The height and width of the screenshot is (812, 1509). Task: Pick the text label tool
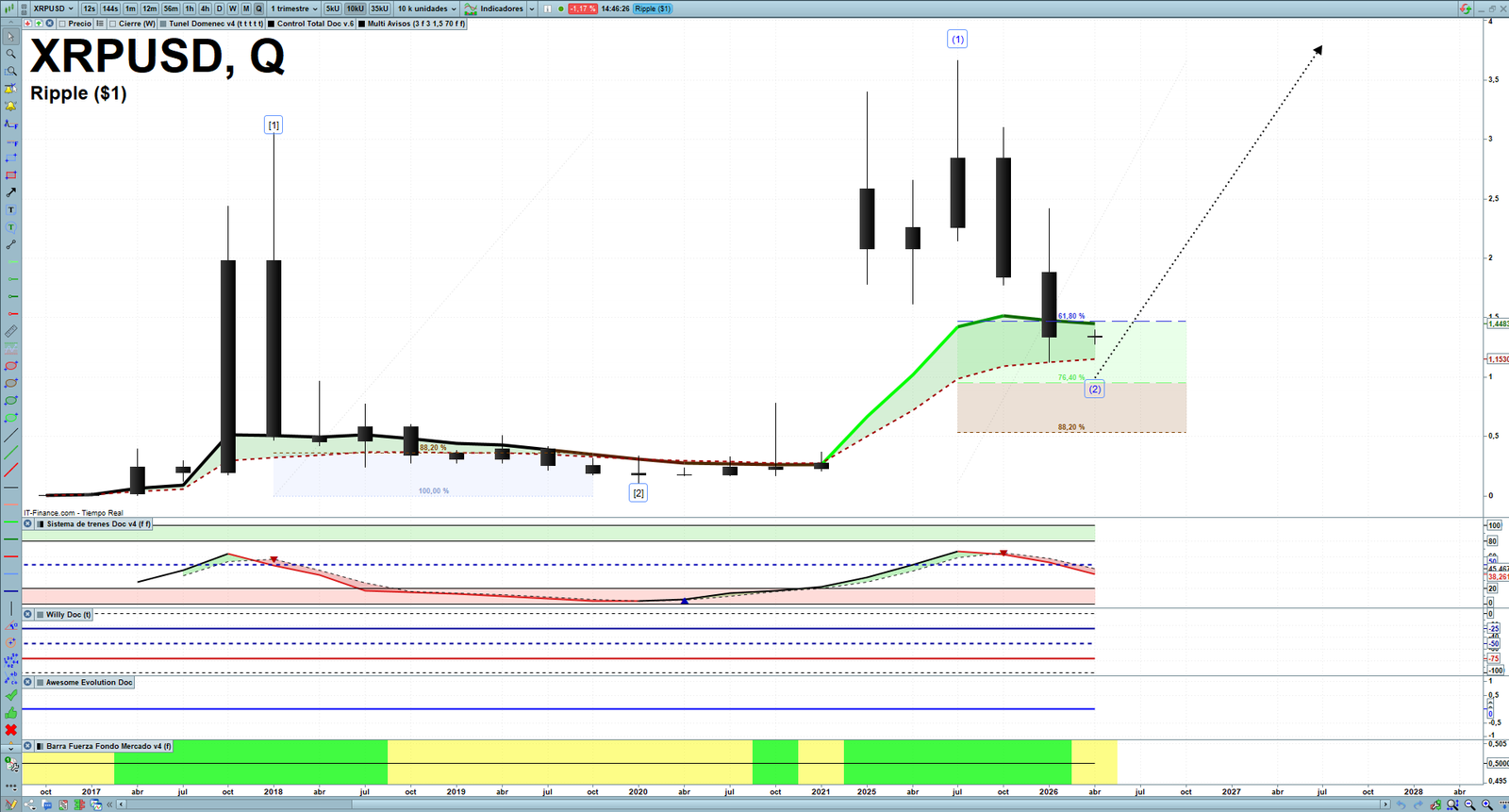click(11, 209)
